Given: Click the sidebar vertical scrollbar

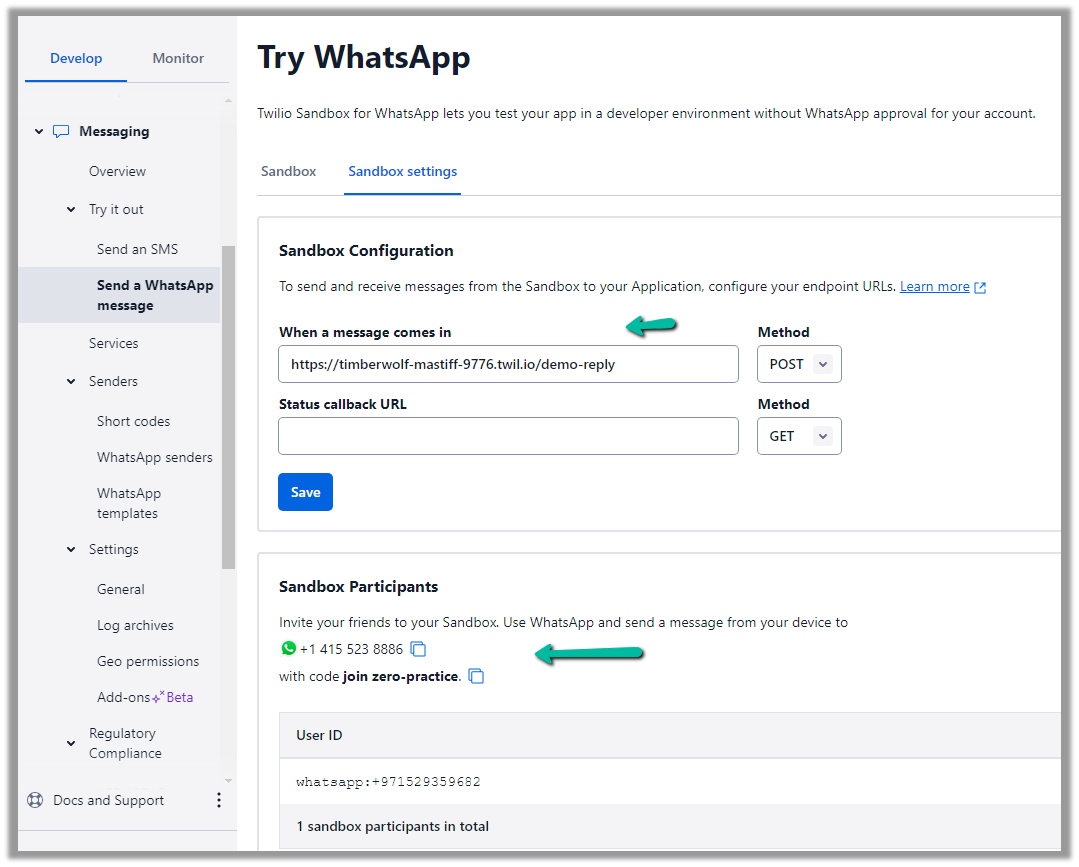Looking at the screenshot, I should coord(228,400).
